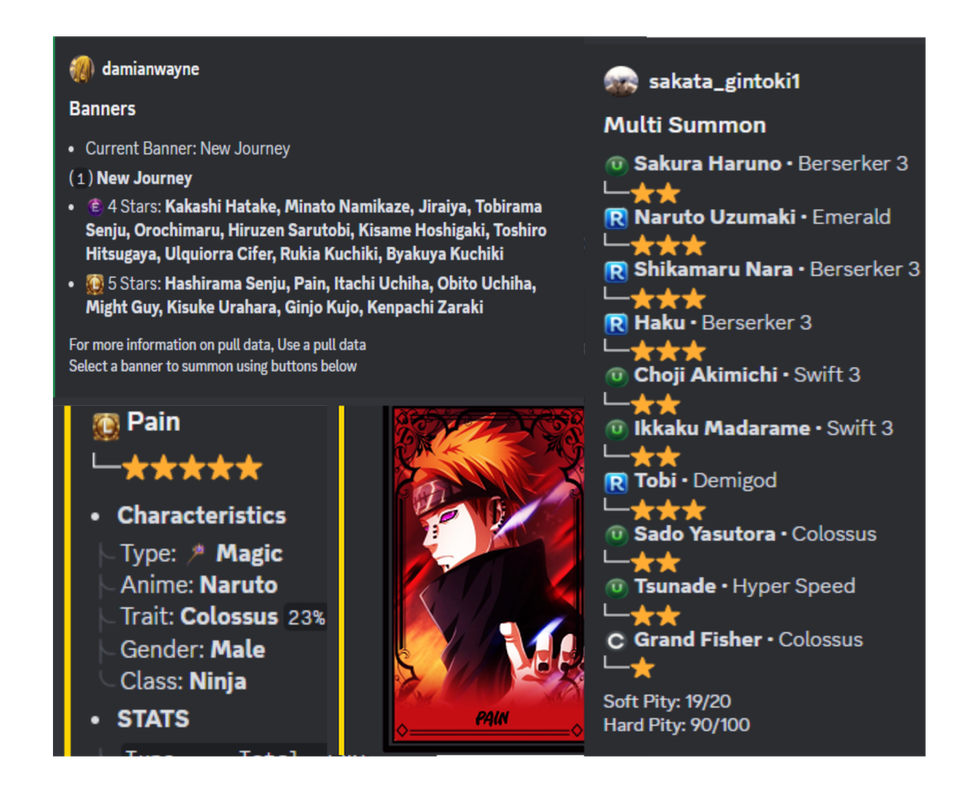
Task: Click the gold L rarity icon beside 5 Stars
Action: point(95,284)
